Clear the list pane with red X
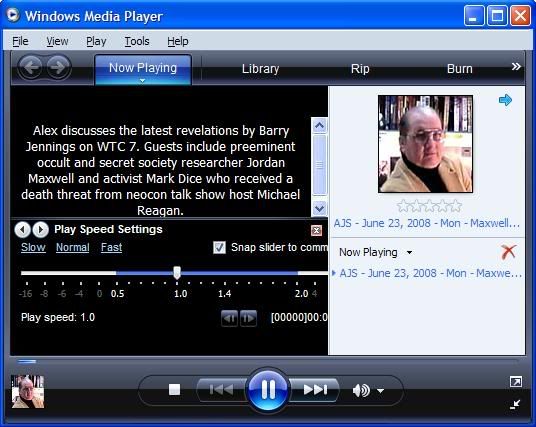Viewport: 536px width, 427px height. pos(508,252)
